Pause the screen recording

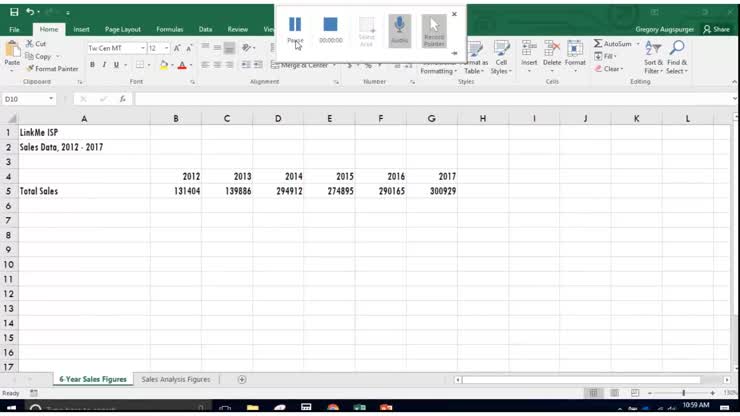(x=295, y=30)
